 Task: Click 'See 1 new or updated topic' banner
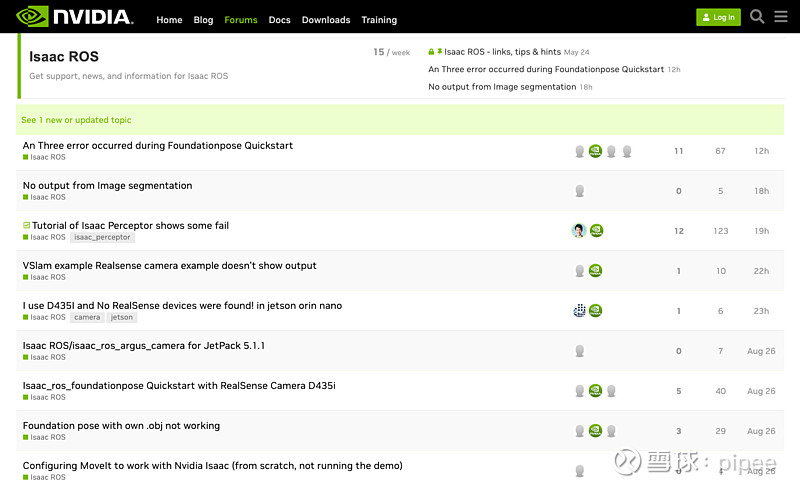(x=400, y=120)
